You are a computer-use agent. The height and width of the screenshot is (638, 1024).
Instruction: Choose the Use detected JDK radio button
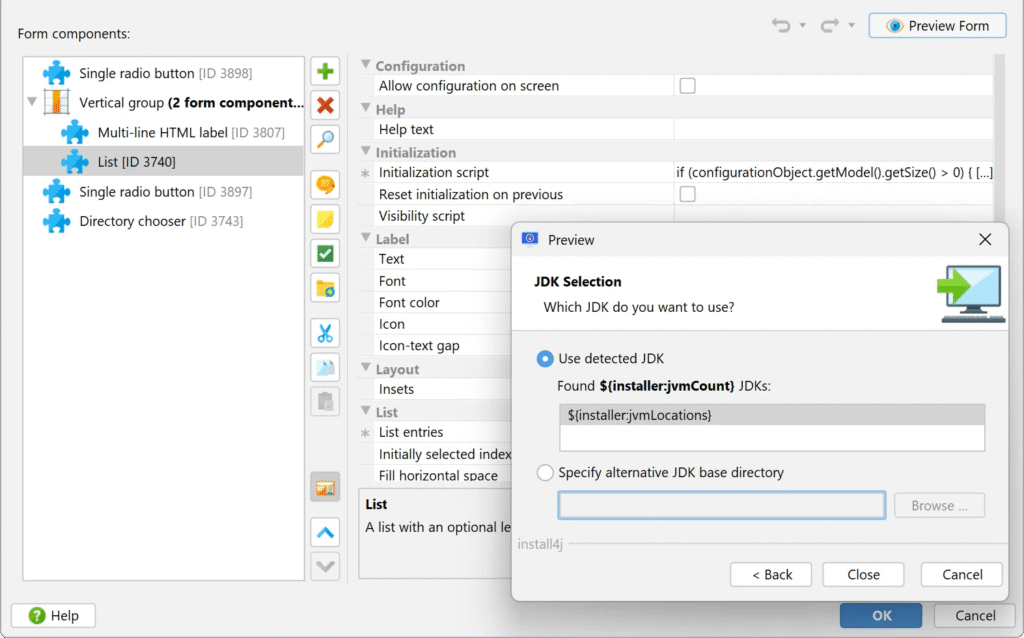tap(545, 358)
